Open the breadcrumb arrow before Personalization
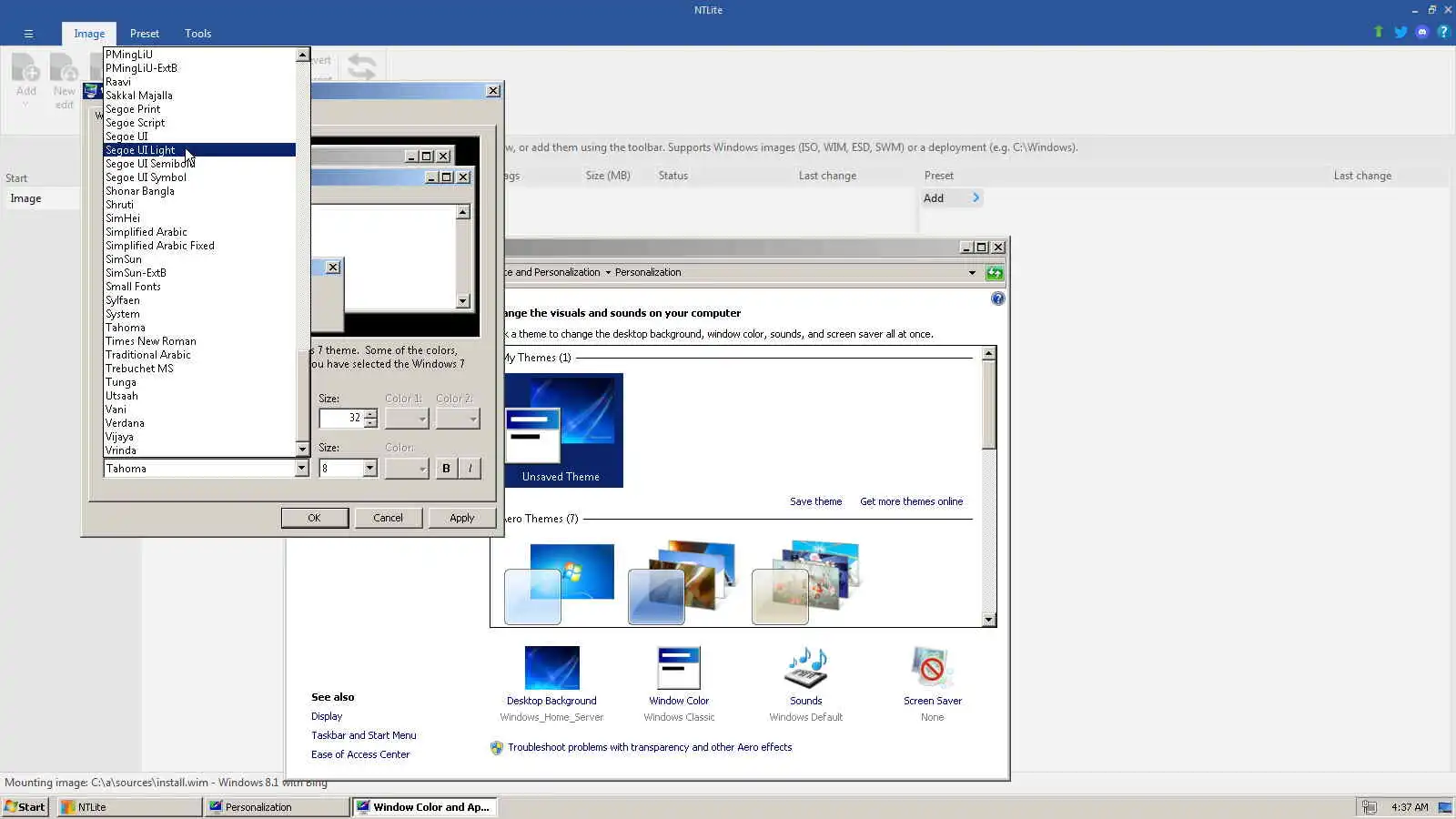 608,273
